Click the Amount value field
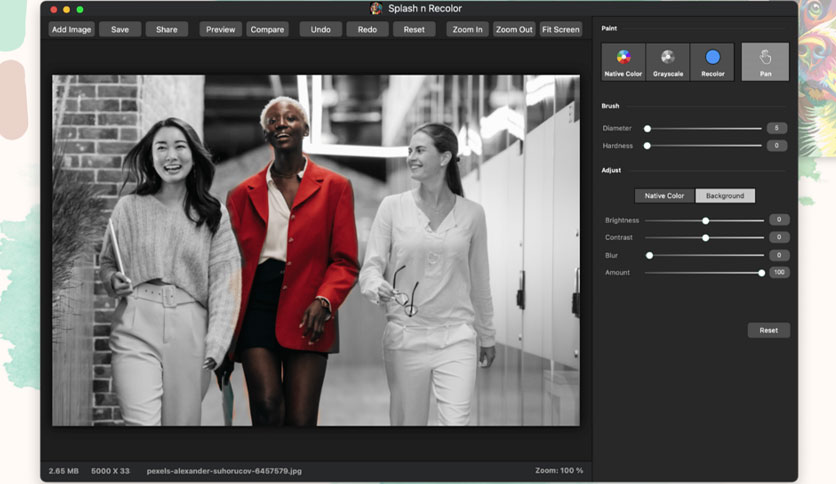Screen dimensions: 836x484 coord(779,272)
